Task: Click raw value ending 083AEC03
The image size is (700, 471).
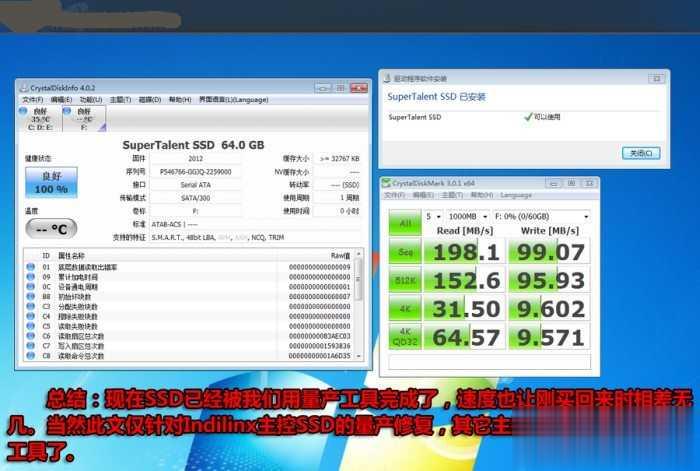Action: tap(319, 336)
